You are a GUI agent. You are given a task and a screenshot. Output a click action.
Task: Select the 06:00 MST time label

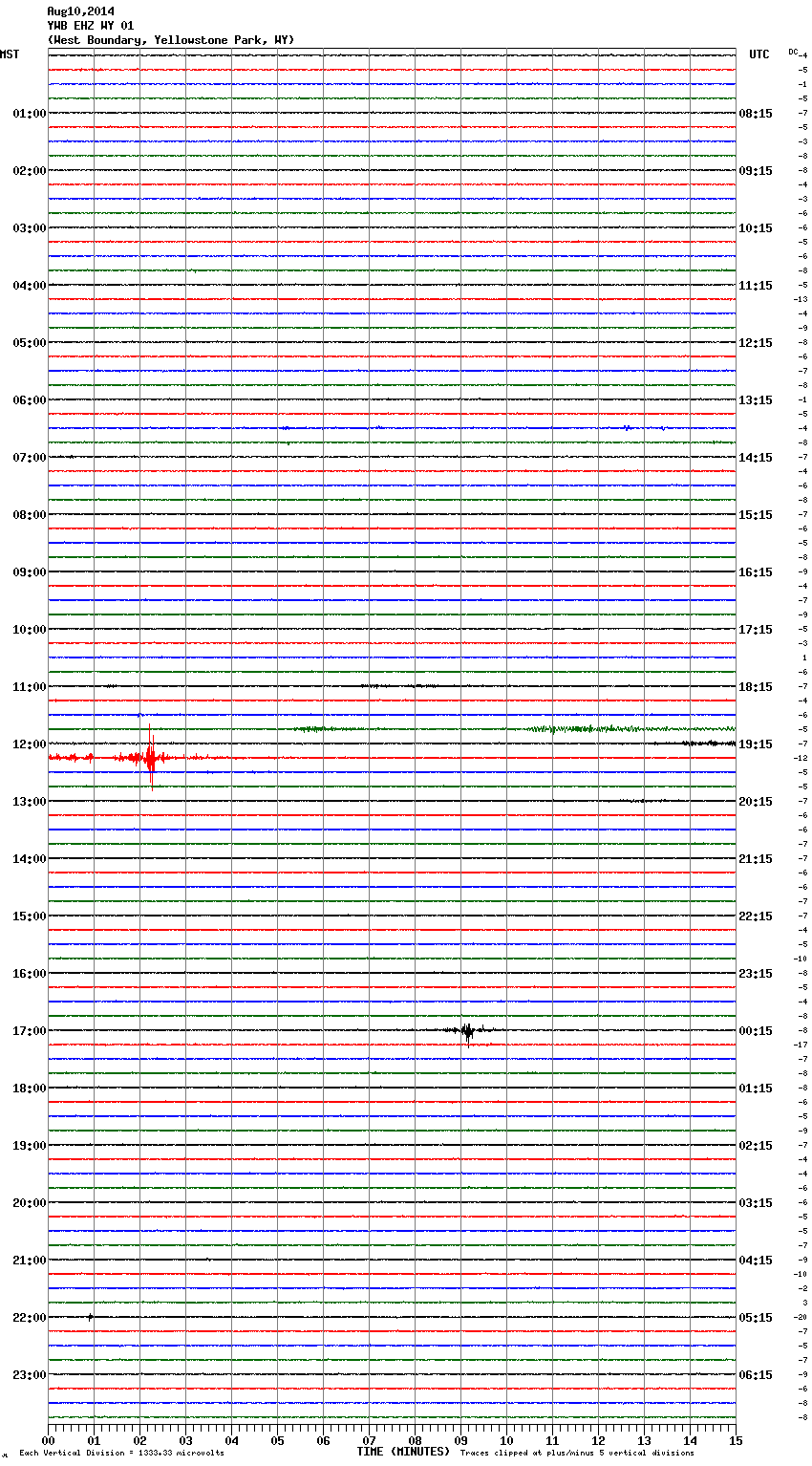29,400
